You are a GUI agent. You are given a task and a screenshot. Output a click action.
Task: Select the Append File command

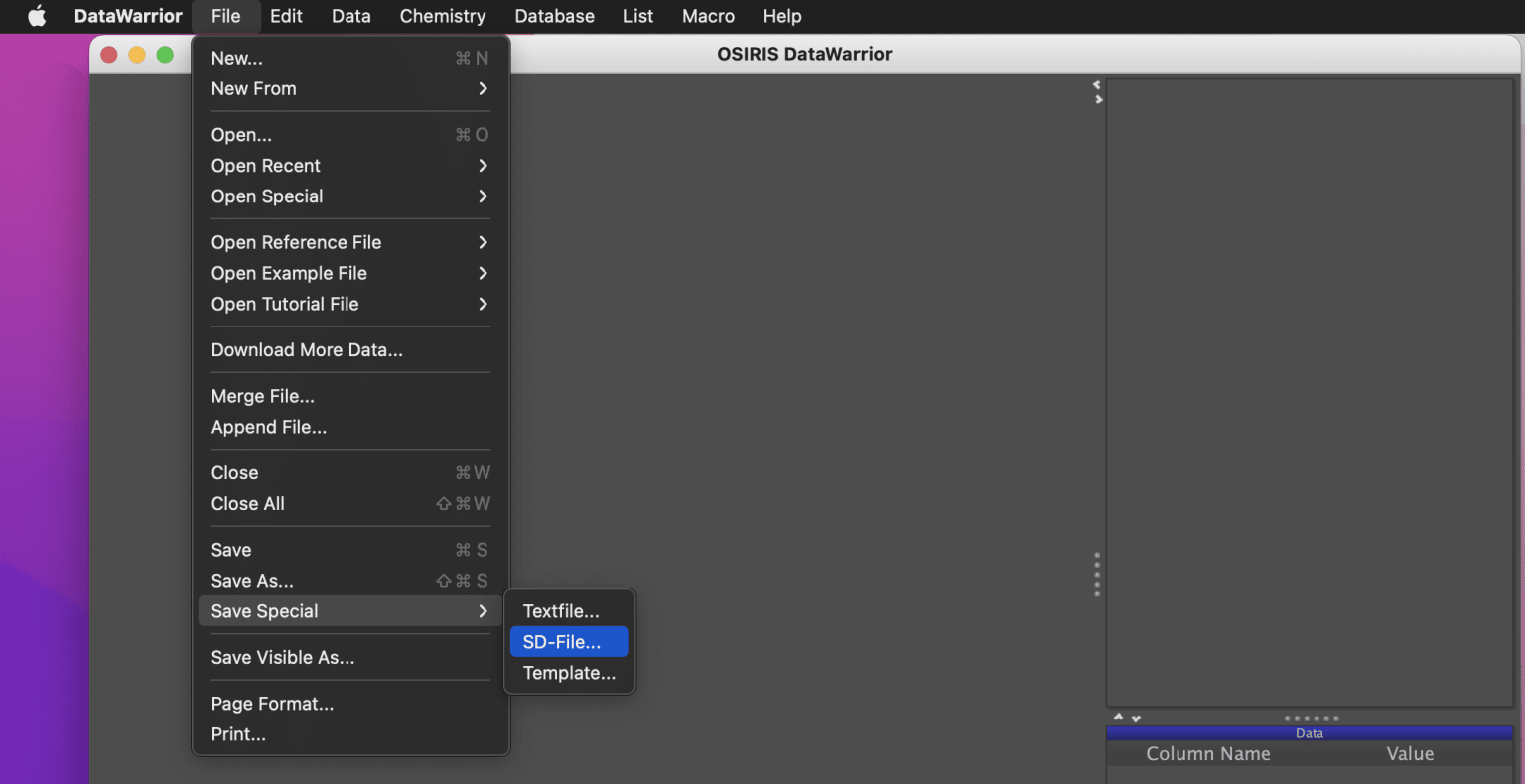tap(268, 427)
